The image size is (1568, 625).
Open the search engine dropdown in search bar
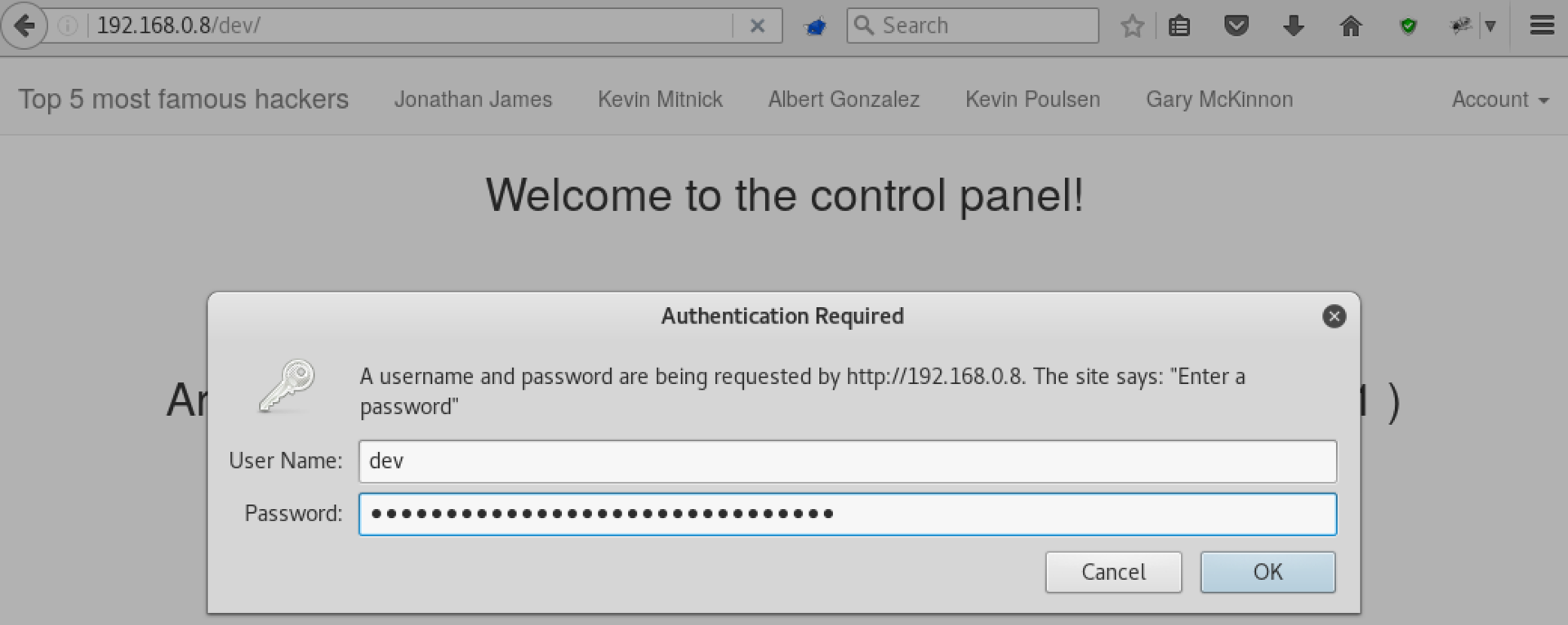[866, 25]
